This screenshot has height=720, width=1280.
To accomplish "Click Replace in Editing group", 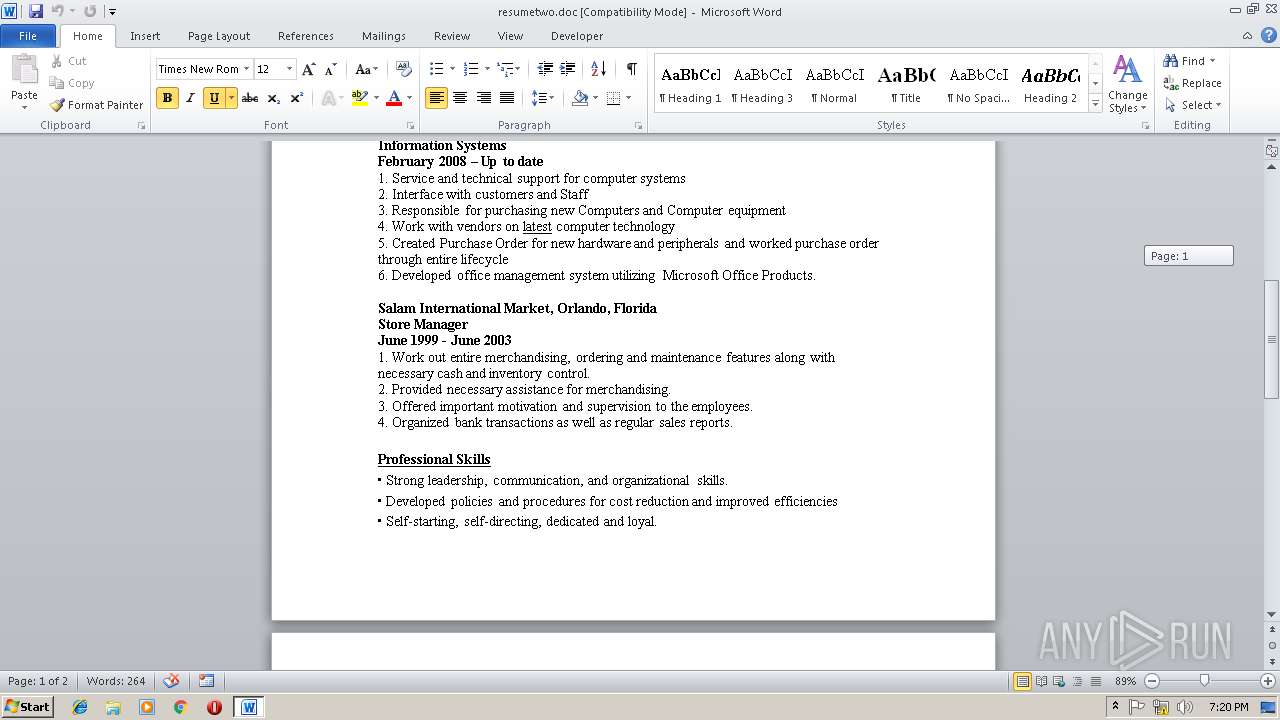I will [x=1192, y=83].
